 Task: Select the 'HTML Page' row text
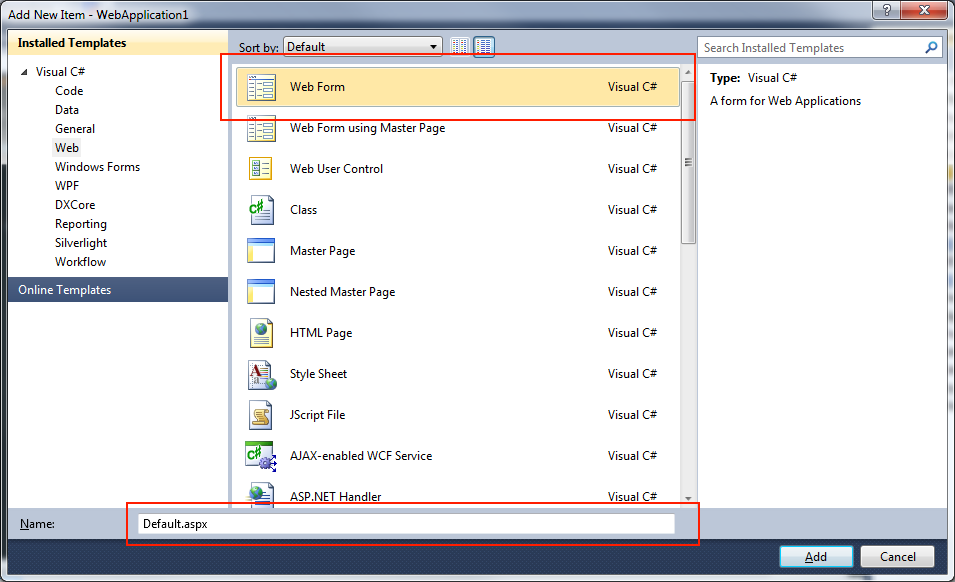321,333
